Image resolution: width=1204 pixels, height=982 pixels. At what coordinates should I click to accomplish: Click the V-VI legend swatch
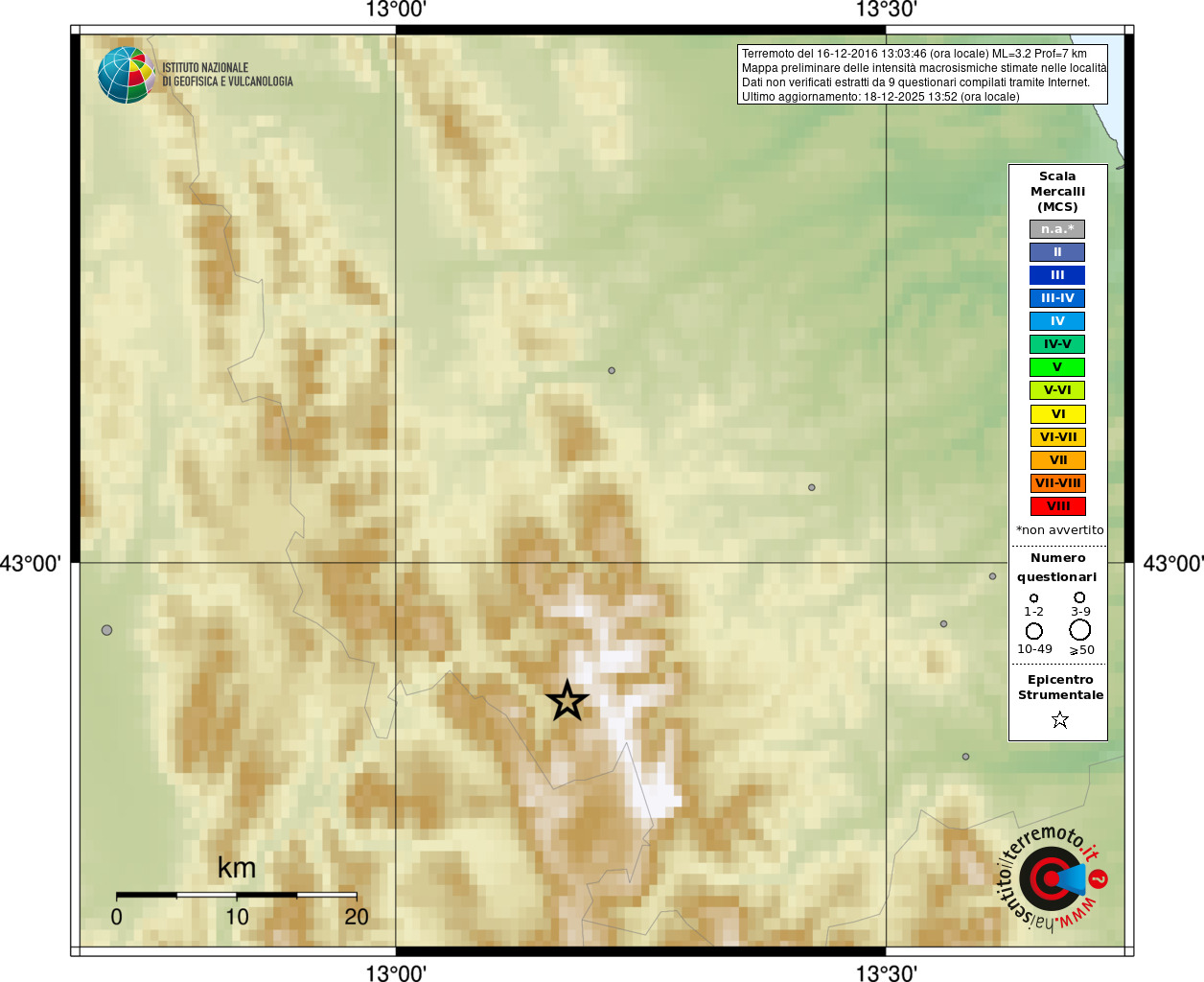[x=1057, y=390]
